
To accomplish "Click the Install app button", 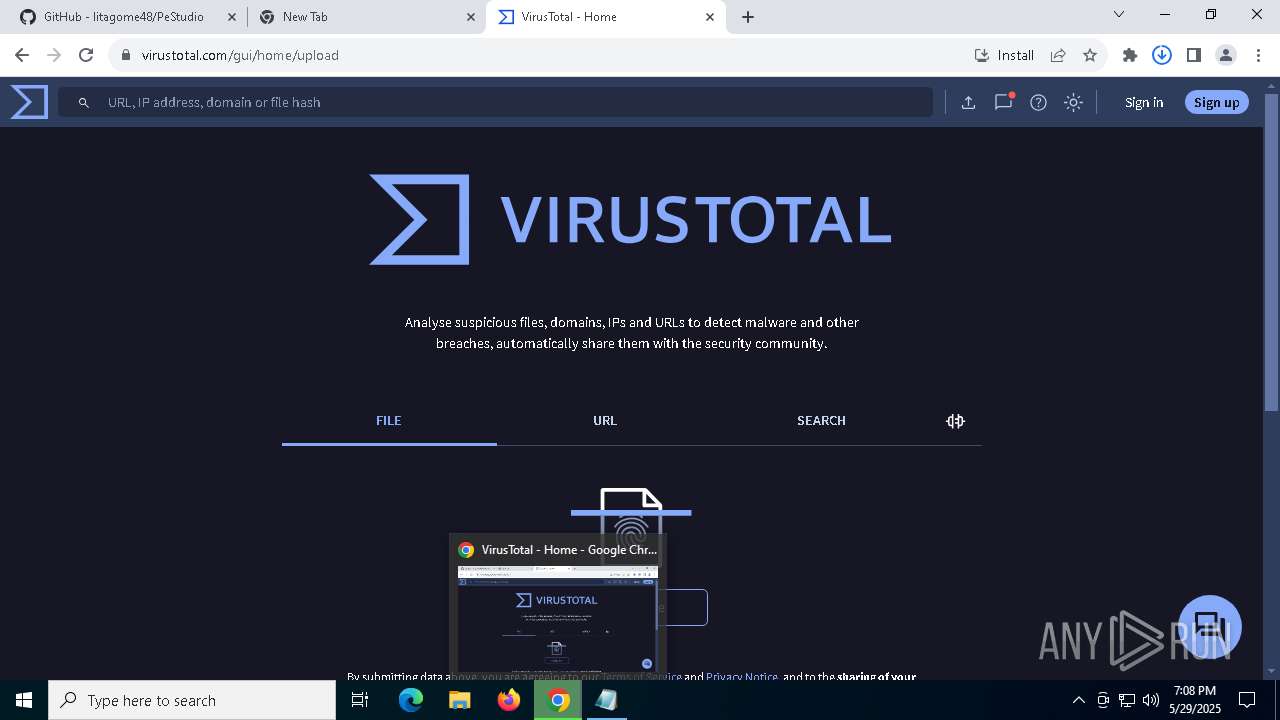I will pos(1005,55).
